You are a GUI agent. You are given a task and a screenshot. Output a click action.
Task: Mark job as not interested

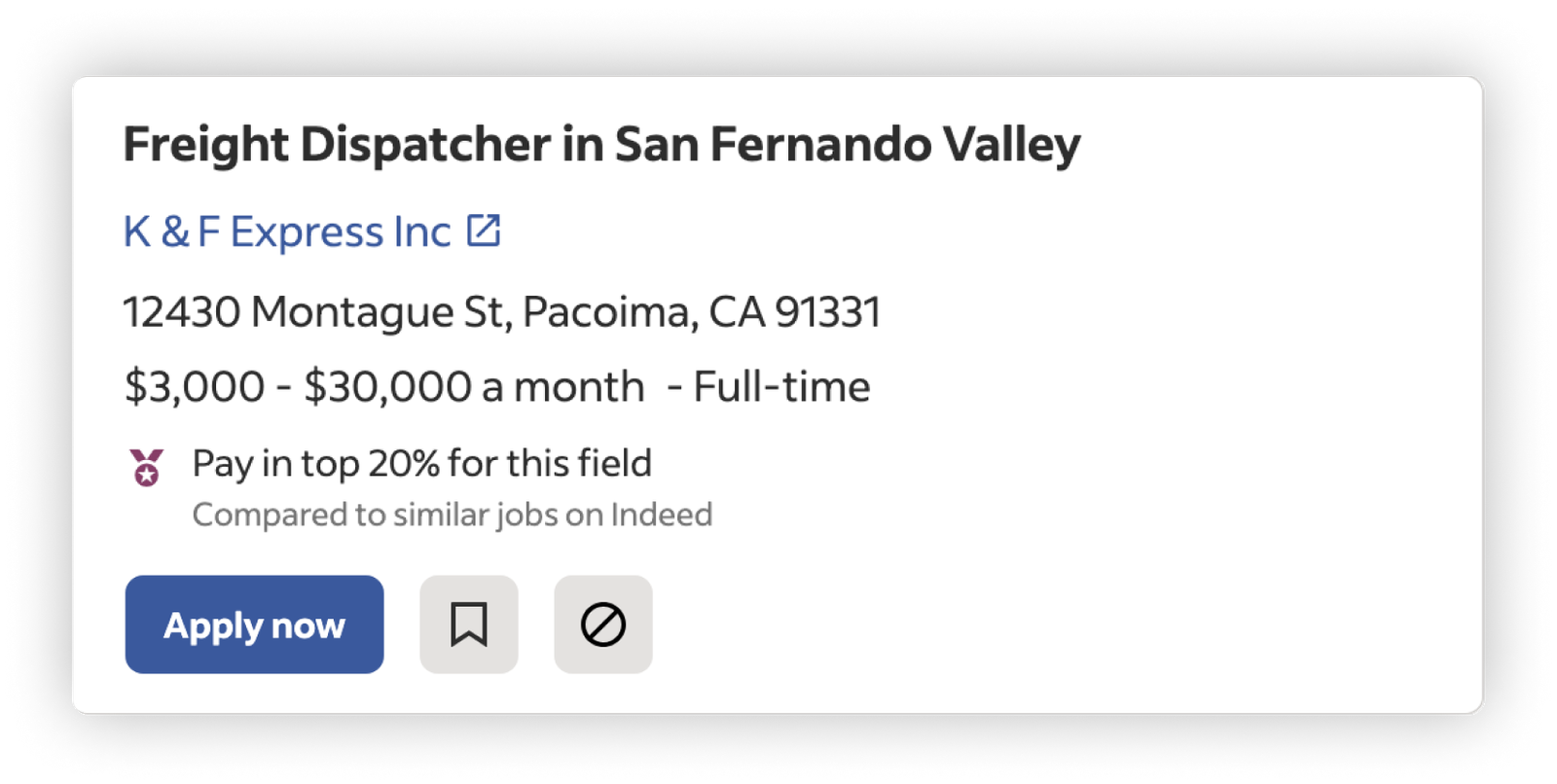[x=603, y=624]
